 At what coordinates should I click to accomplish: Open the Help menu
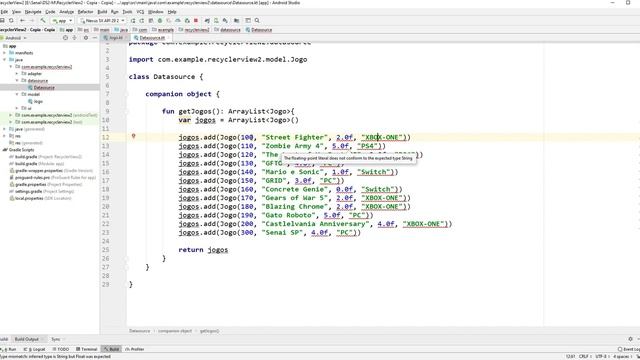click(172, 12)
